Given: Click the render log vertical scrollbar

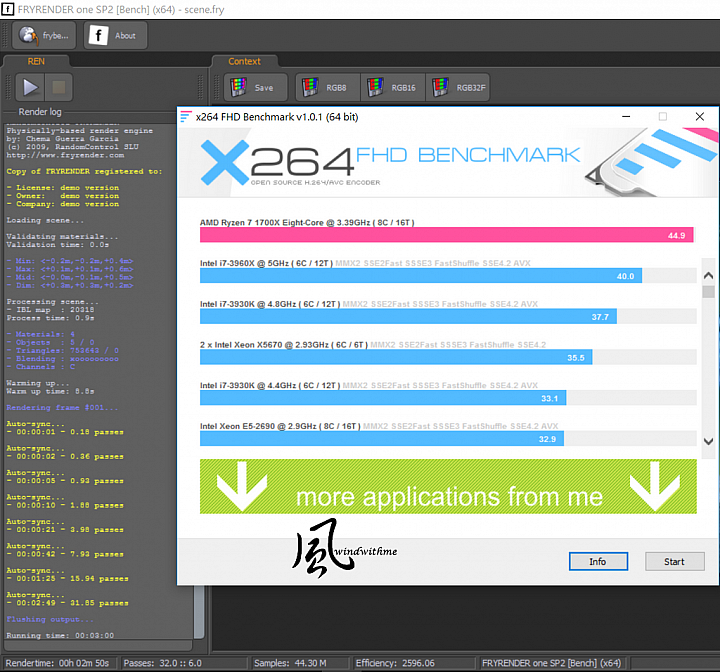Looking at the screenshot, I should (x=198, y=612).
